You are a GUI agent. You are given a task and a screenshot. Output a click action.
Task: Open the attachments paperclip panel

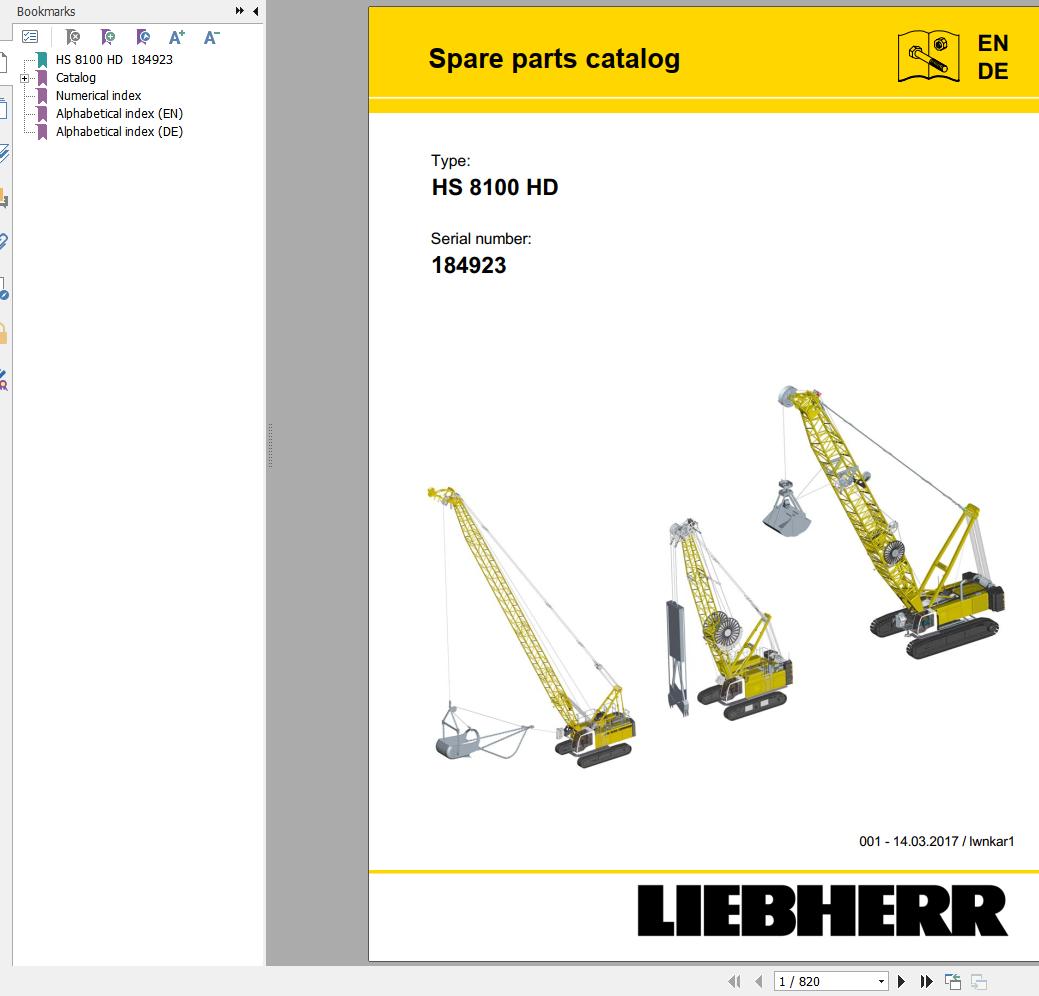pyautogui.click(x=5, y=241)
